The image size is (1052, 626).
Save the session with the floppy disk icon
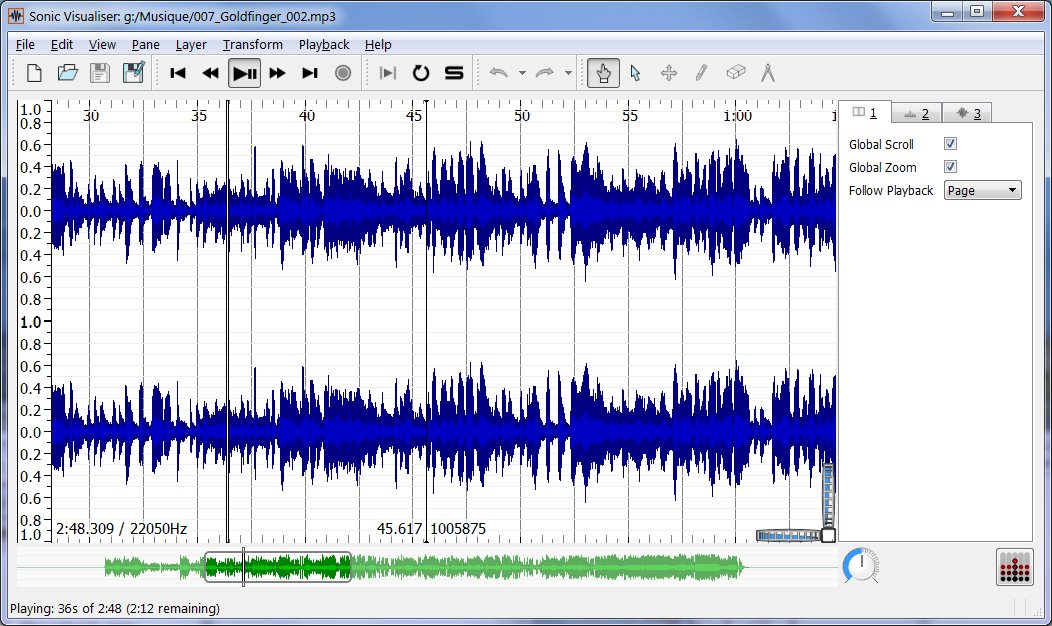click(100, 72)
